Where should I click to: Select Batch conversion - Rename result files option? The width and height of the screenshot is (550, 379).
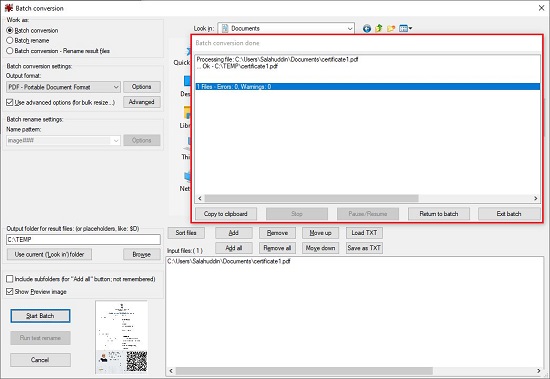coord(58,51)
